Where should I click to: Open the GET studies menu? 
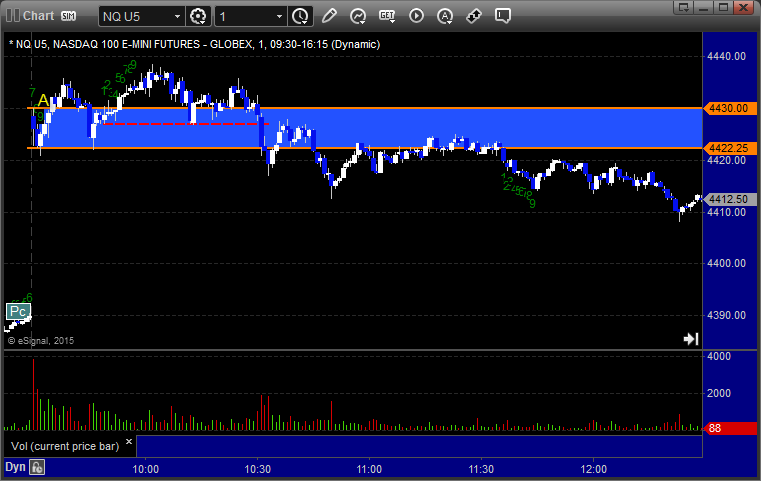pyautogui.click(x=387, y=16)
